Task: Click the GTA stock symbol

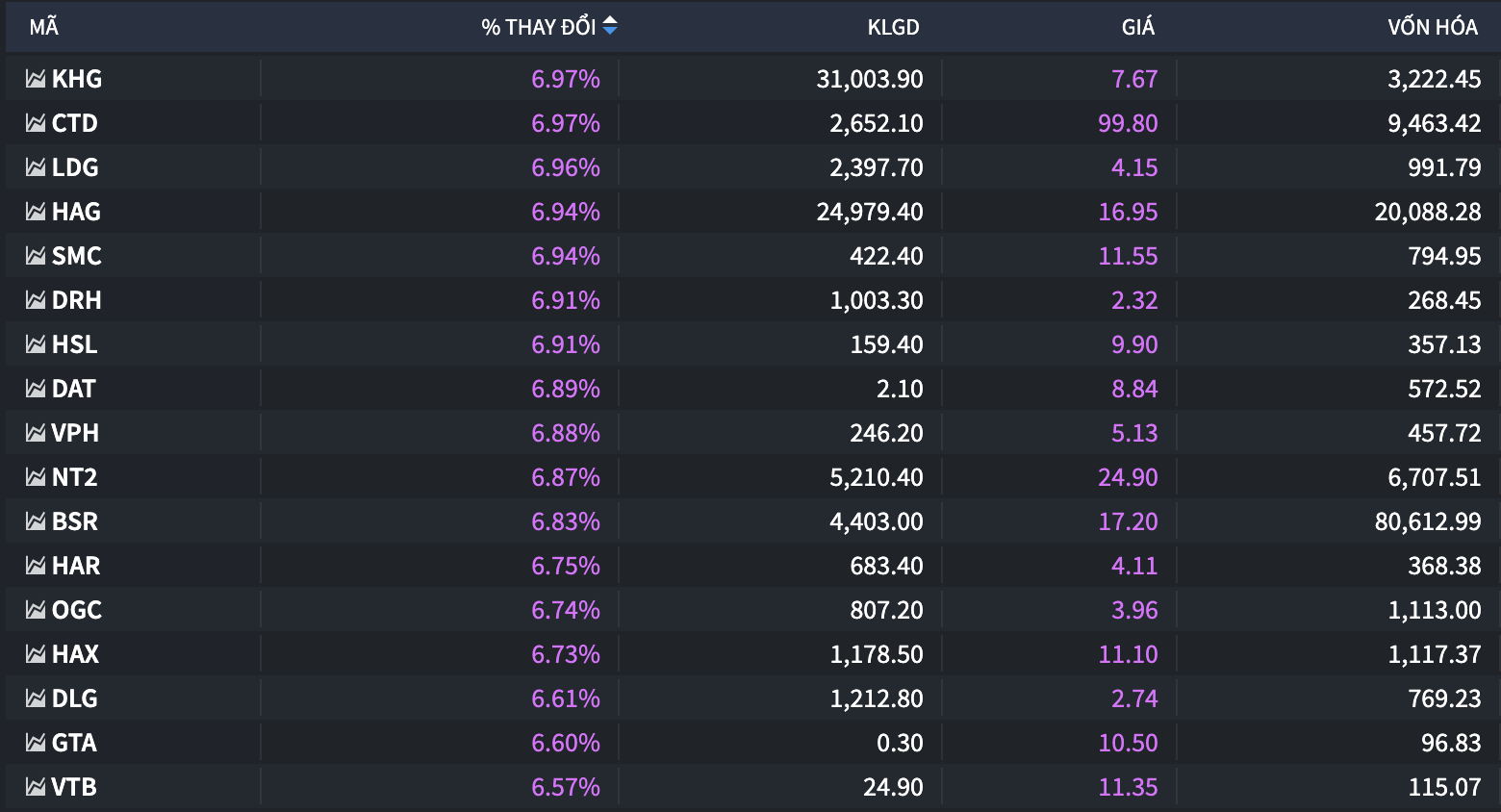Action: [x=74, y=743]
